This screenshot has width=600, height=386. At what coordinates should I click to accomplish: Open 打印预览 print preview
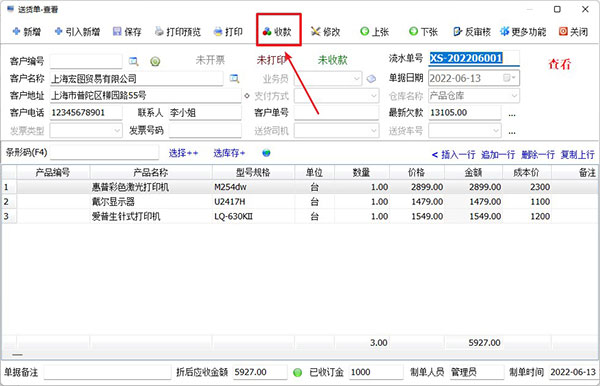point(178,32)
